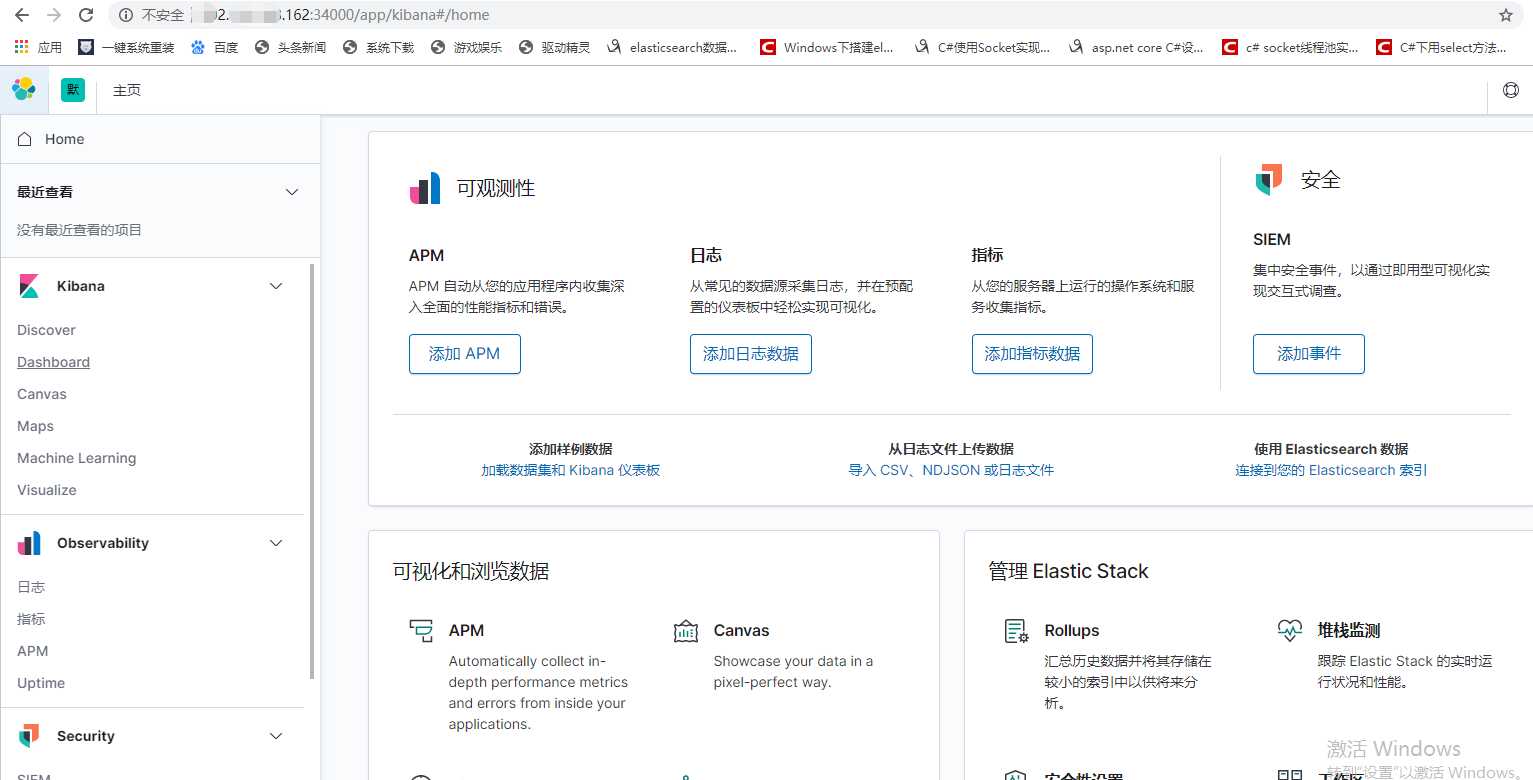Open the Canvas link under 可视化和浏览数据

point(741,631)
